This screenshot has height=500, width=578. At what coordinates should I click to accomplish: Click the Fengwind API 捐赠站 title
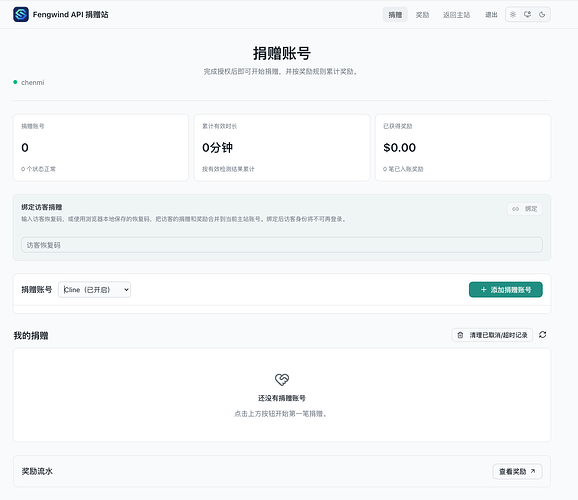click(70, 14)
